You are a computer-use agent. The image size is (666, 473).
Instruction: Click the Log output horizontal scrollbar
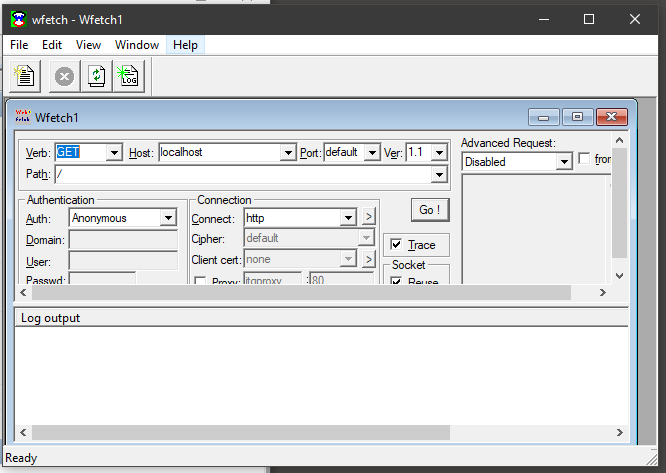point(241,432)
